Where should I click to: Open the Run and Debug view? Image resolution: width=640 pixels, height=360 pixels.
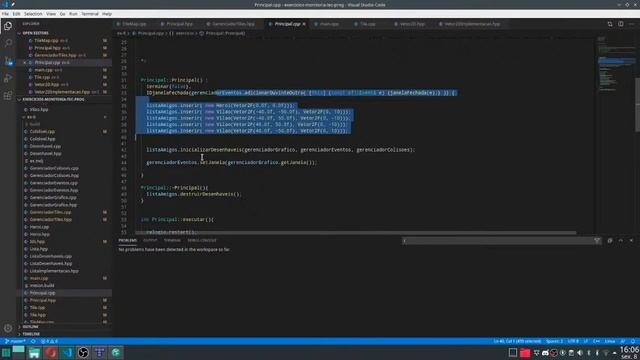(8, 78)
